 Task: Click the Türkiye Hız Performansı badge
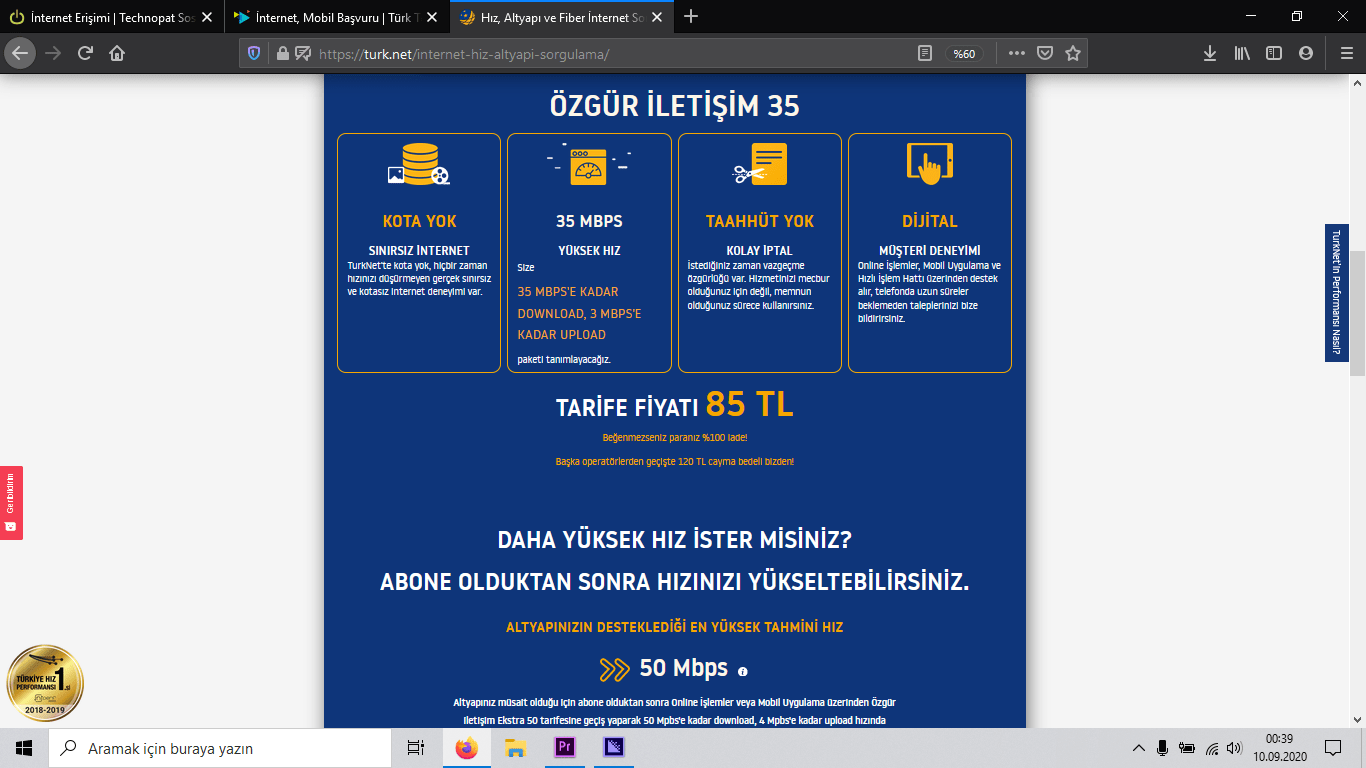pos(45,683)
